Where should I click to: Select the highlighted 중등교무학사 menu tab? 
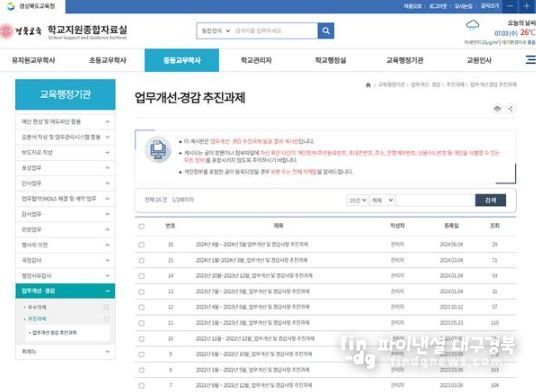coord(182,60)
